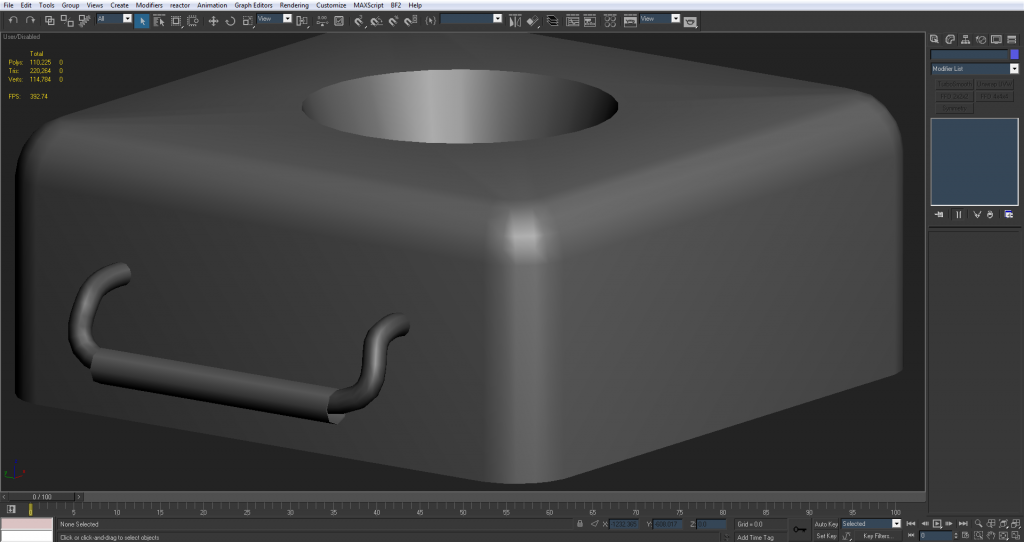Open the selection filter 'All' dropdown
Viewport: 1024px width, 542px height.
point(127,19)
